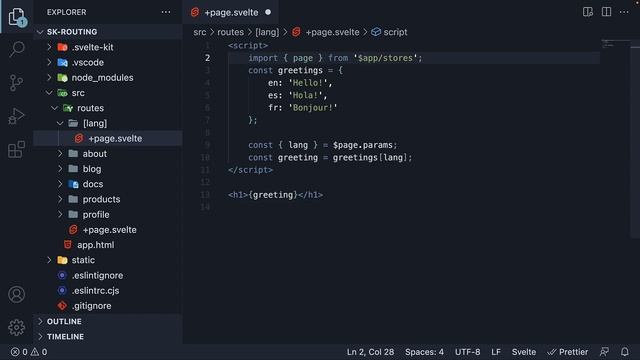Screen dimensions: 640x360
Task: Expand the .svelte-kit folder
Action: [x=49, y=47]
